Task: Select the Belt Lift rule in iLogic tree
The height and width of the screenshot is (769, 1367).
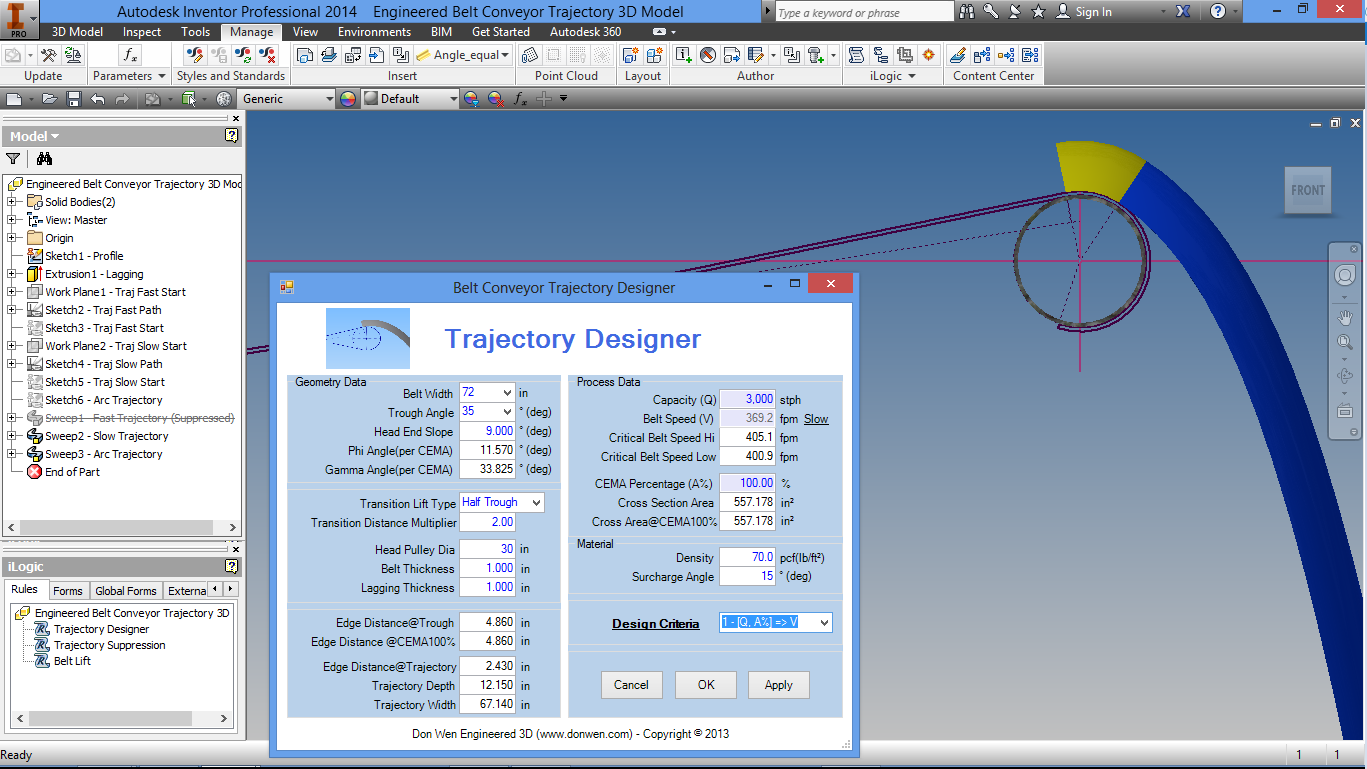Action: point(72,661)
